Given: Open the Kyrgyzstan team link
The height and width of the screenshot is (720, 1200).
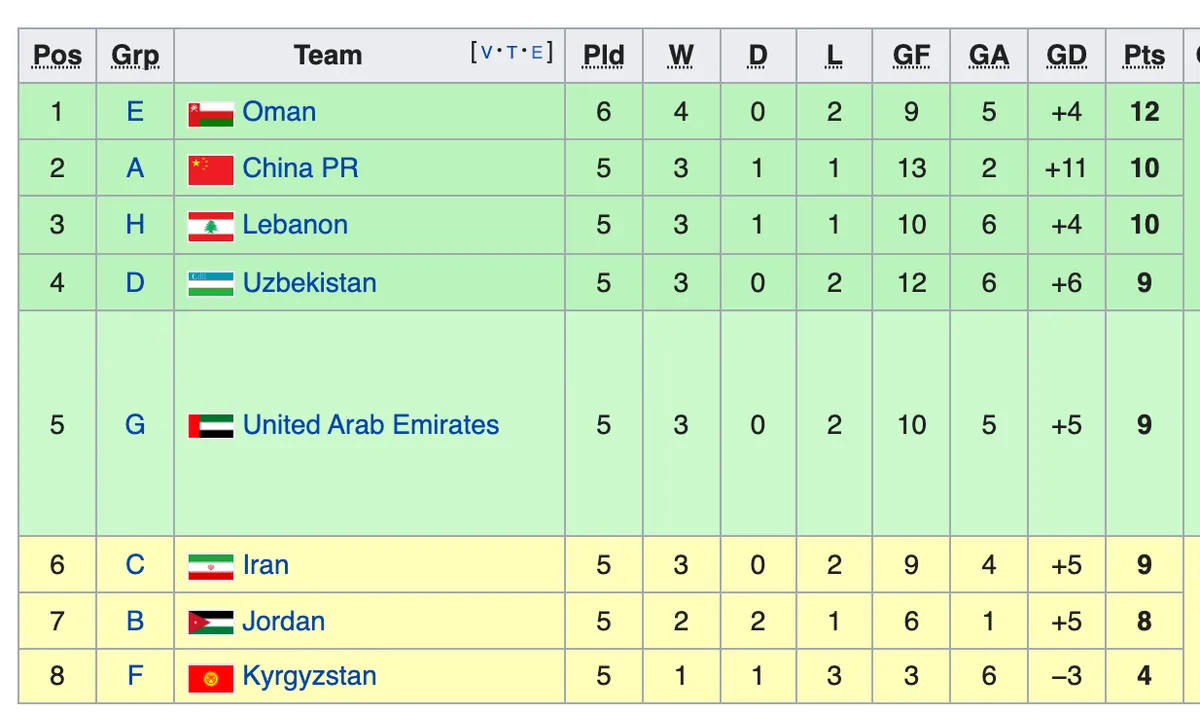Looking at the screenshot, I should [x=310, y=676].
